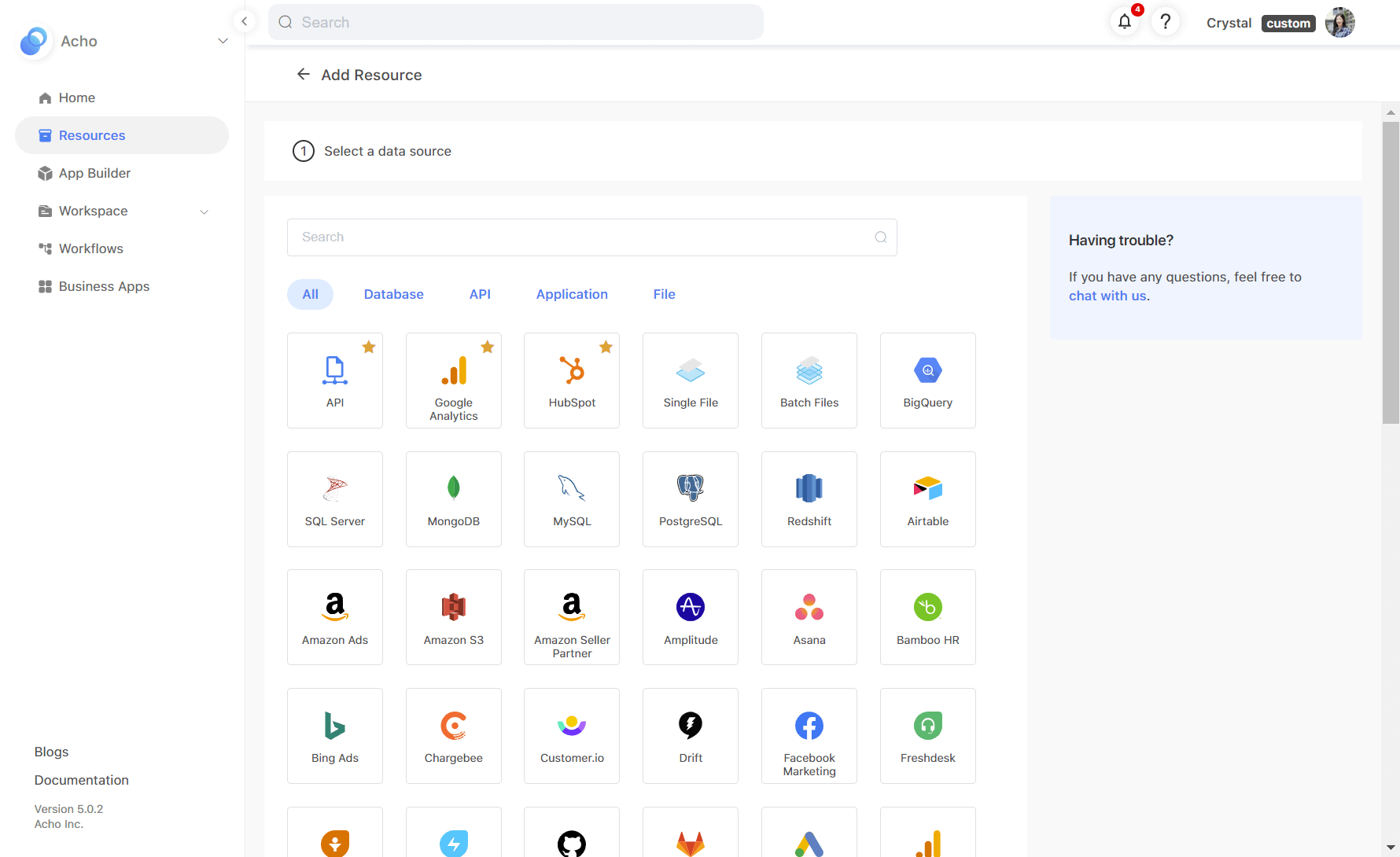Image resolution: width=1400 pixels, height=857 pixels.
Task: Open the notifications bell
Action: point(1125,22)
